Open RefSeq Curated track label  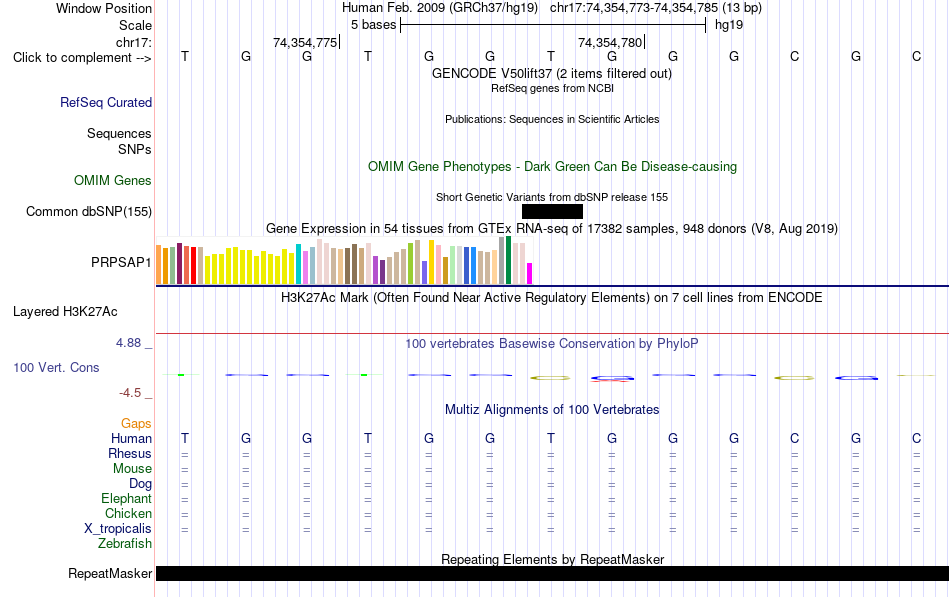point(106,102)
